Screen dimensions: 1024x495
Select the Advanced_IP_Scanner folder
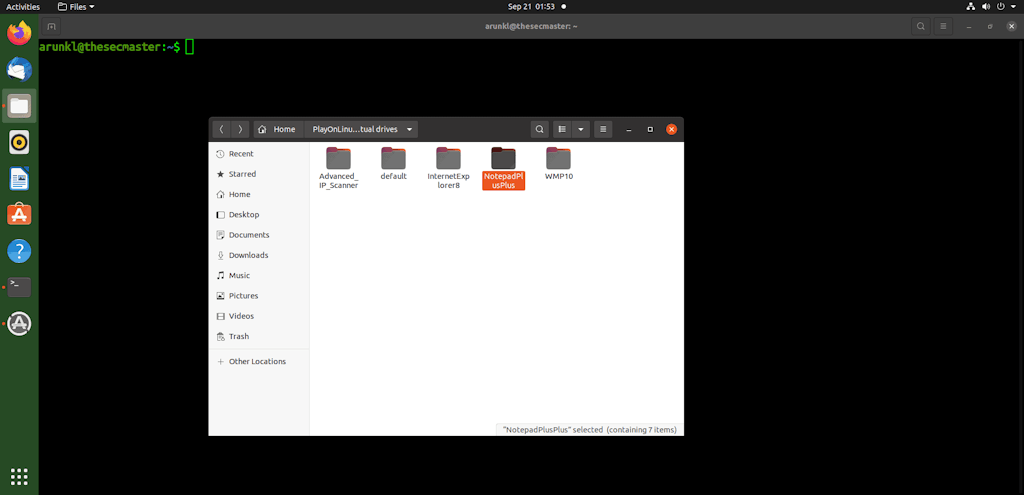pos(338,168)
